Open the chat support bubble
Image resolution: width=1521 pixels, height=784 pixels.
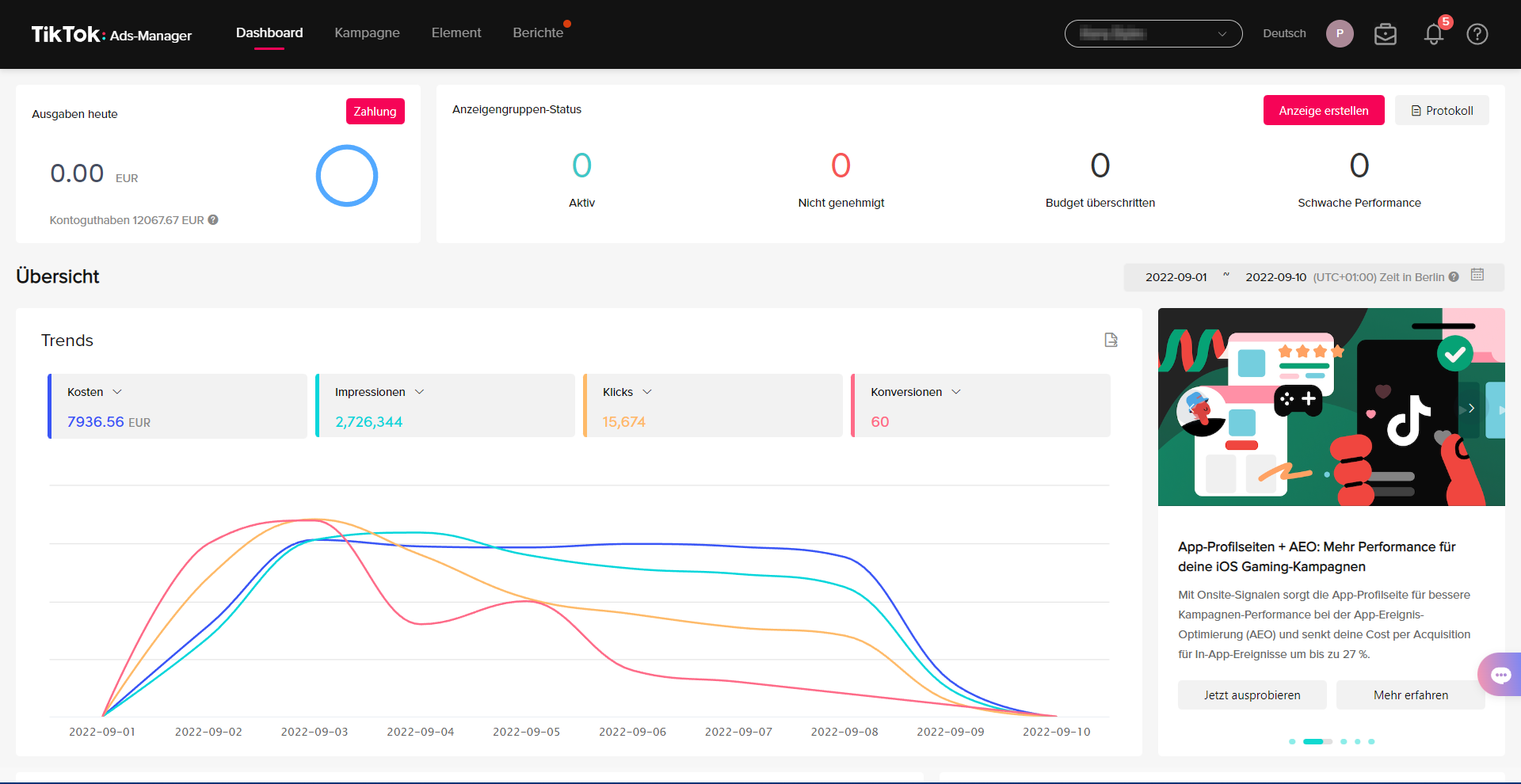pos(1500,675)
